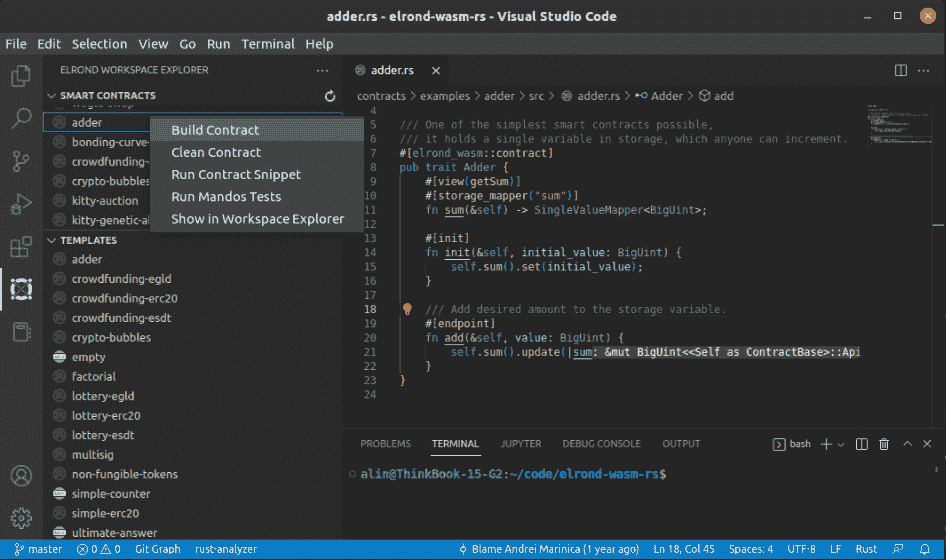
Task: Choose Show in Workspace Explorer
Action: coord(257,219)
